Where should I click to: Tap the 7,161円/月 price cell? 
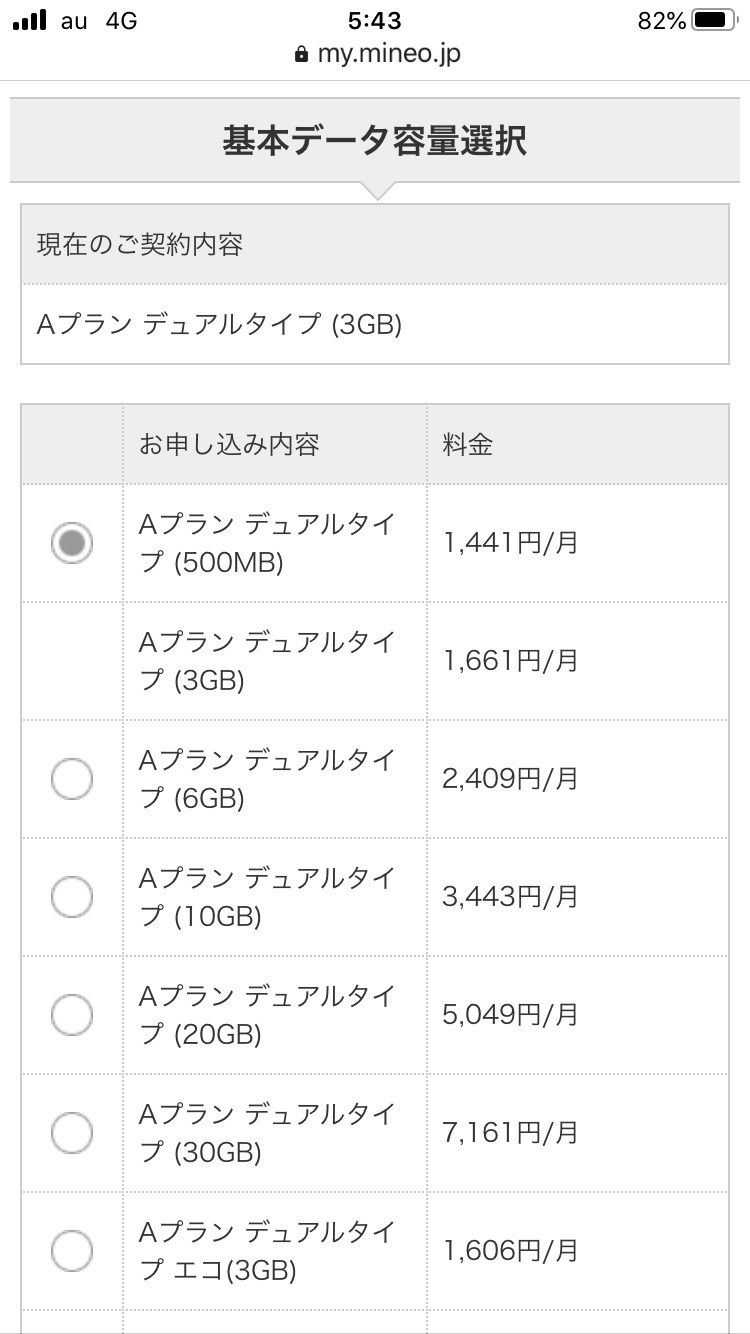[511, 1133]
